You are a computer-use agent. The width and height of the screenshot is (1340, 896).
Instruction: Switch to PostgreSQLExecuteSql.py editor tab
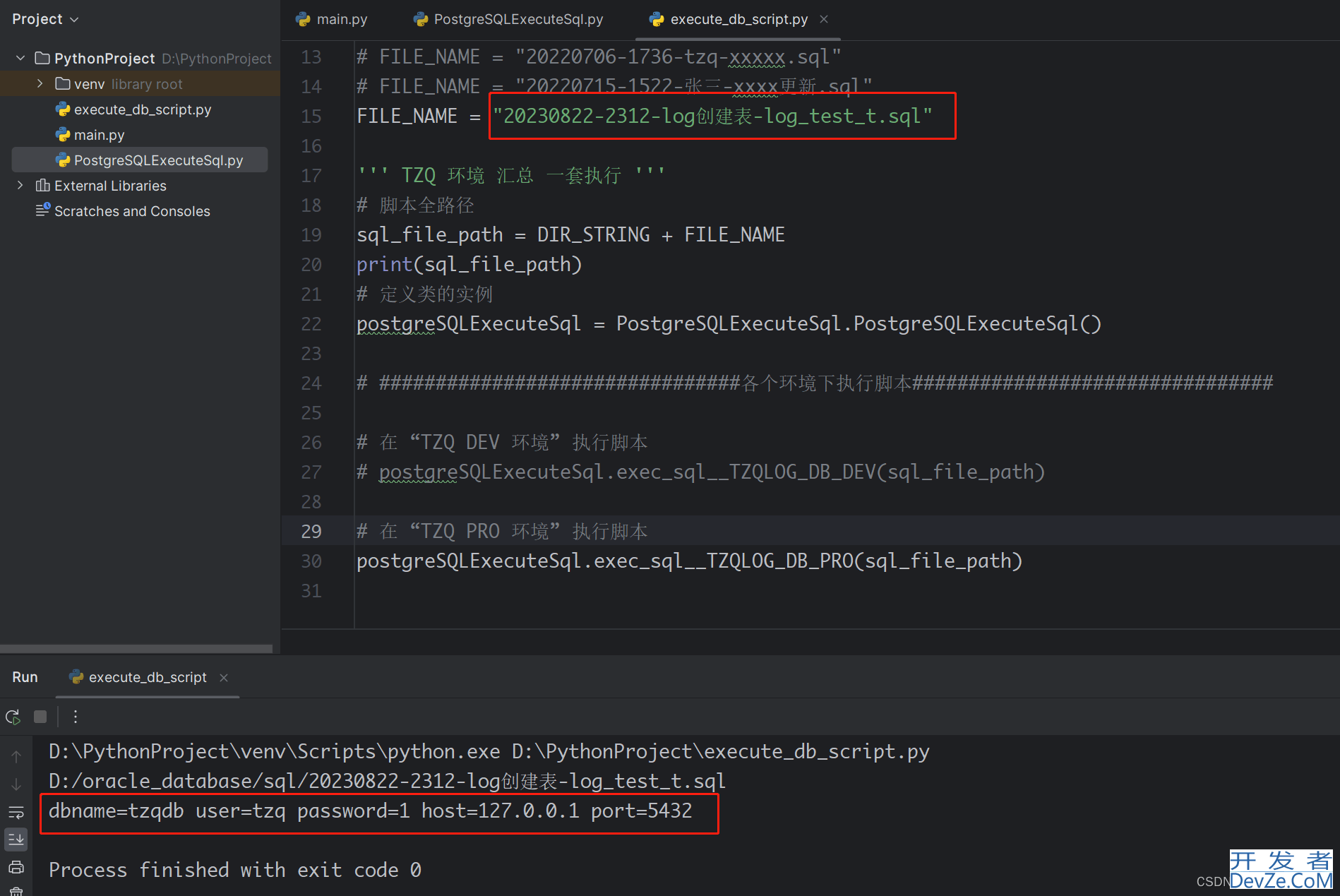(x=508, y=19)
